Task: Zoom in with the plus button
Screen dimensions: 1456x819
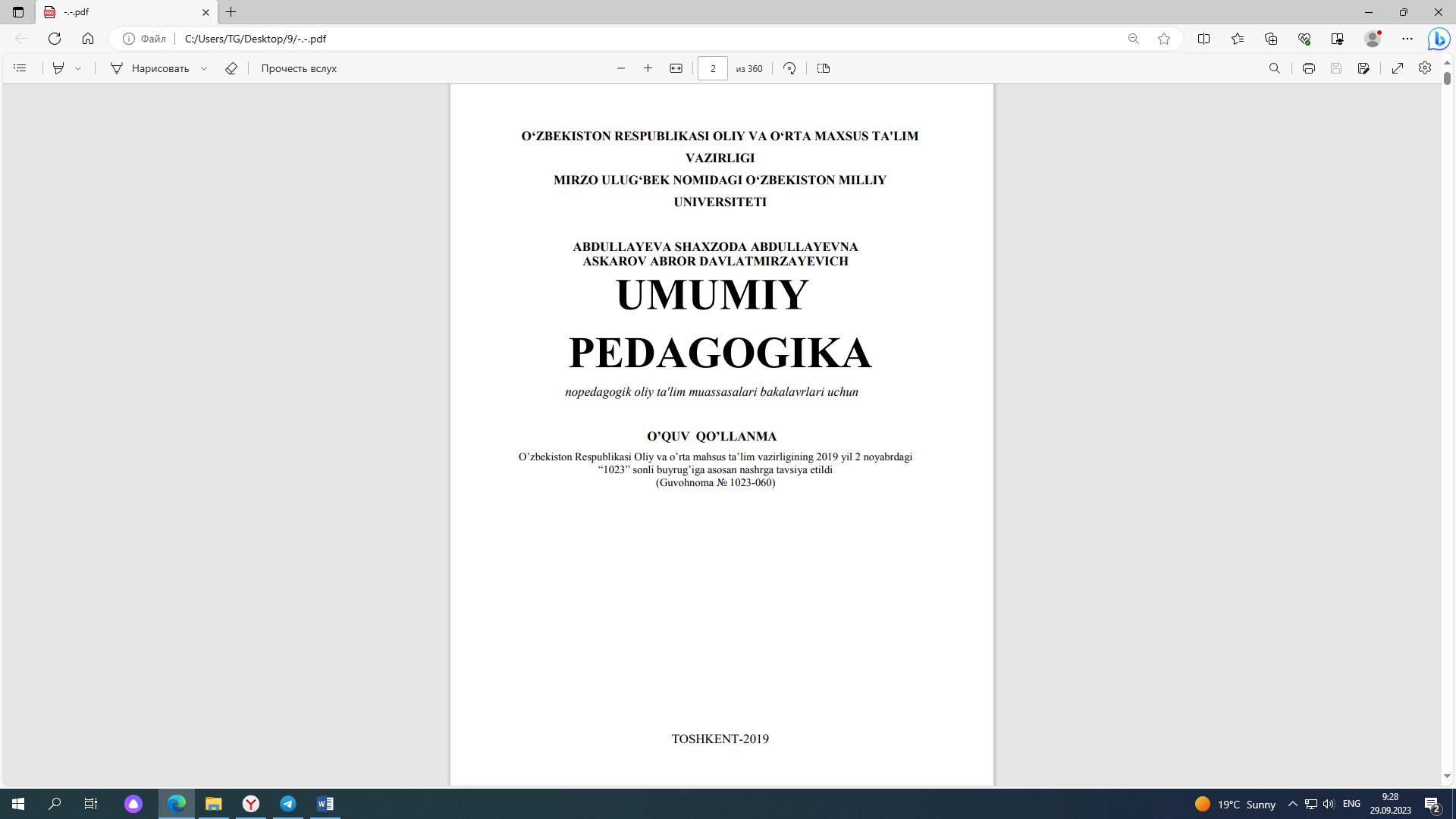Action: coord(648,68)
